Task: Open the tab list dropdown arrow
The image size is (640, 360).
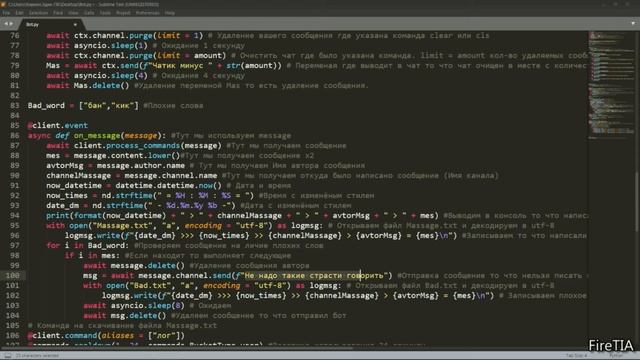Action: pos(633,24)
